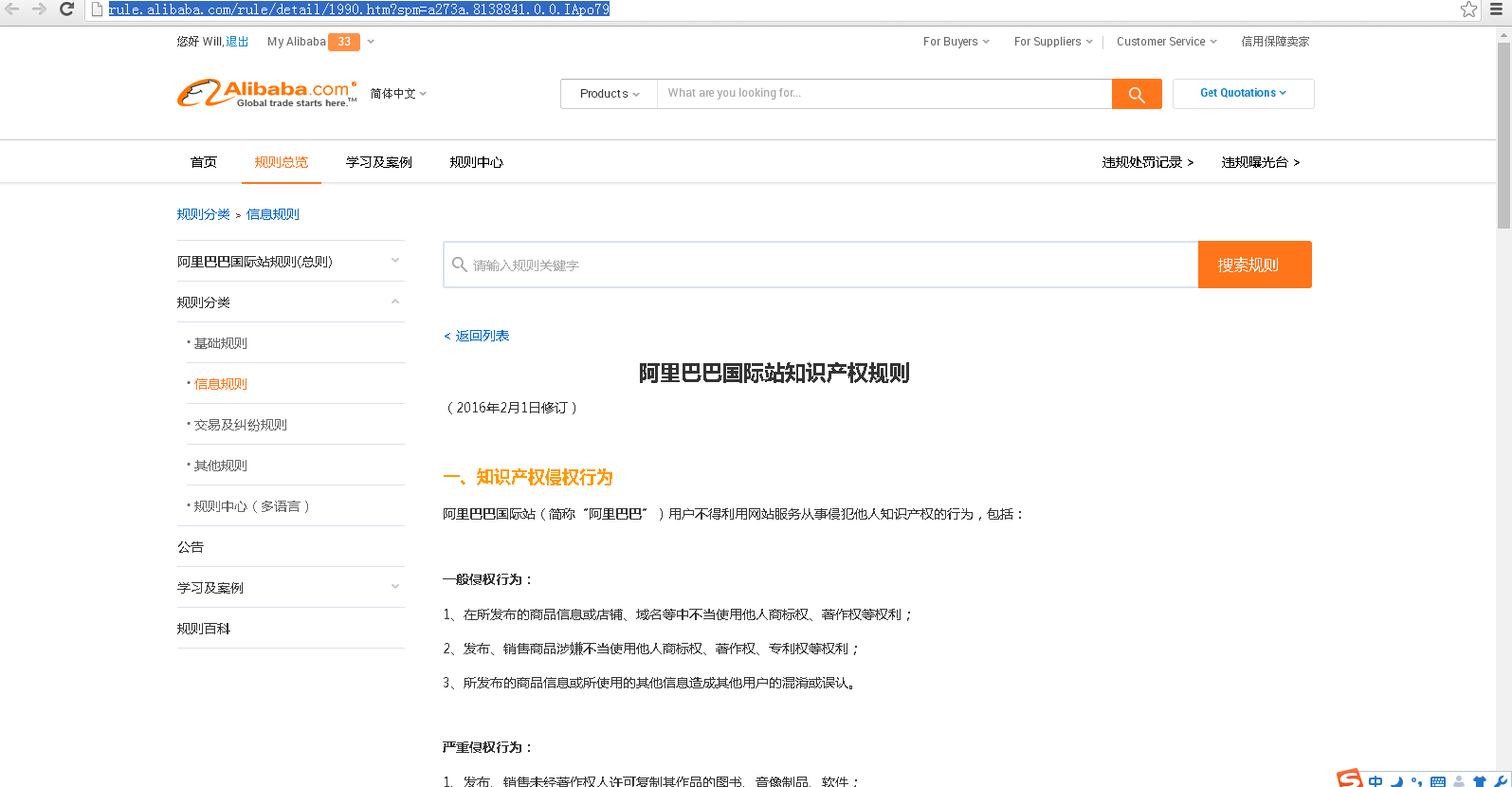Click the Sogou user account icon

[x=1459, y=781]
